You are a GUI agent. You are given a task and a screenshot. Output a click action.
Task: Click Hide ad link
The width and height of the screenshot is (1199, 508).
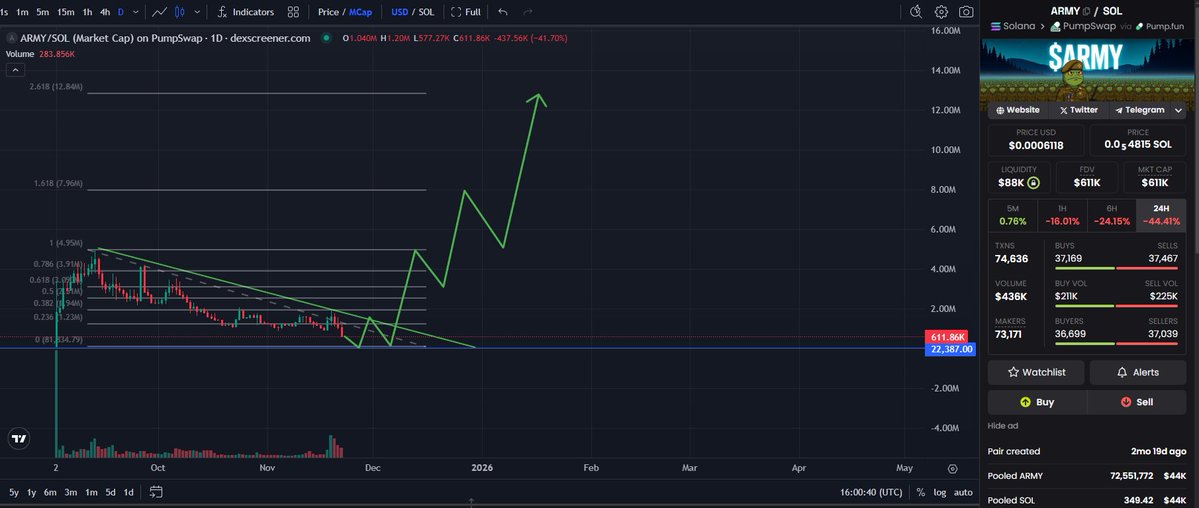click(x=1002, y=426)
